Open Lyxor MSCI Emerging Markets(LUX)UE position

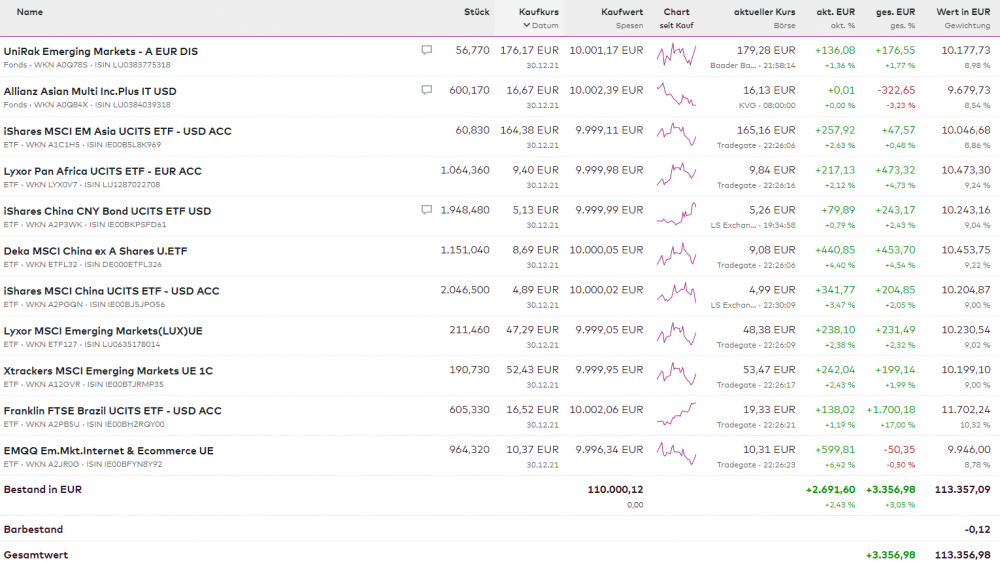[103, 331]
